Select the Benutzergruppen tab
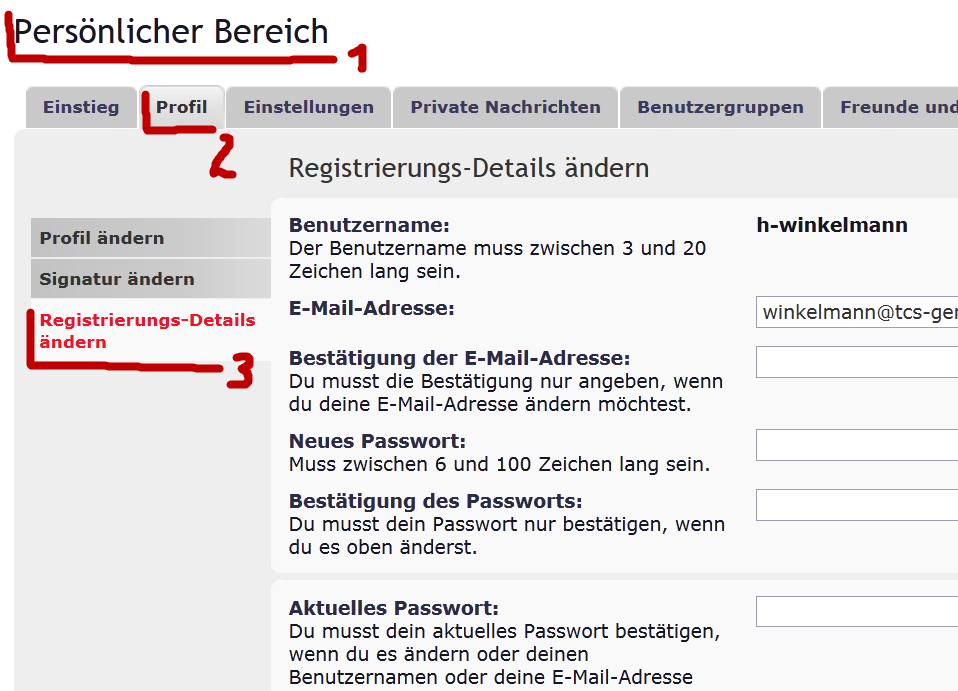Viewport: 958px width, 691px height. (720, 107)
